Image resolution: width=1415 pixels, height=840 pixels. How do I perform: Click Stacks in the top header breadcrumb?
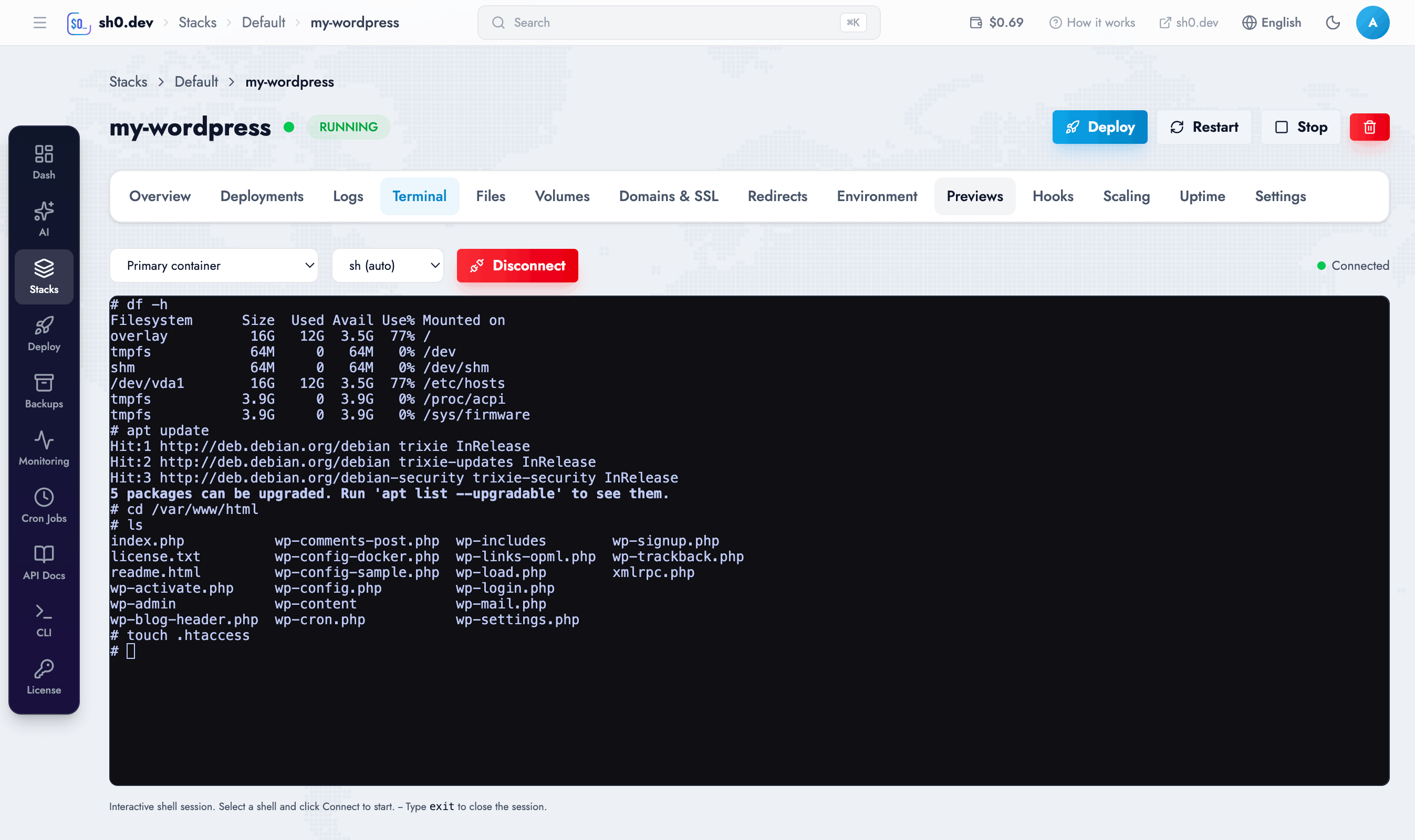click(x=197, y=23)
